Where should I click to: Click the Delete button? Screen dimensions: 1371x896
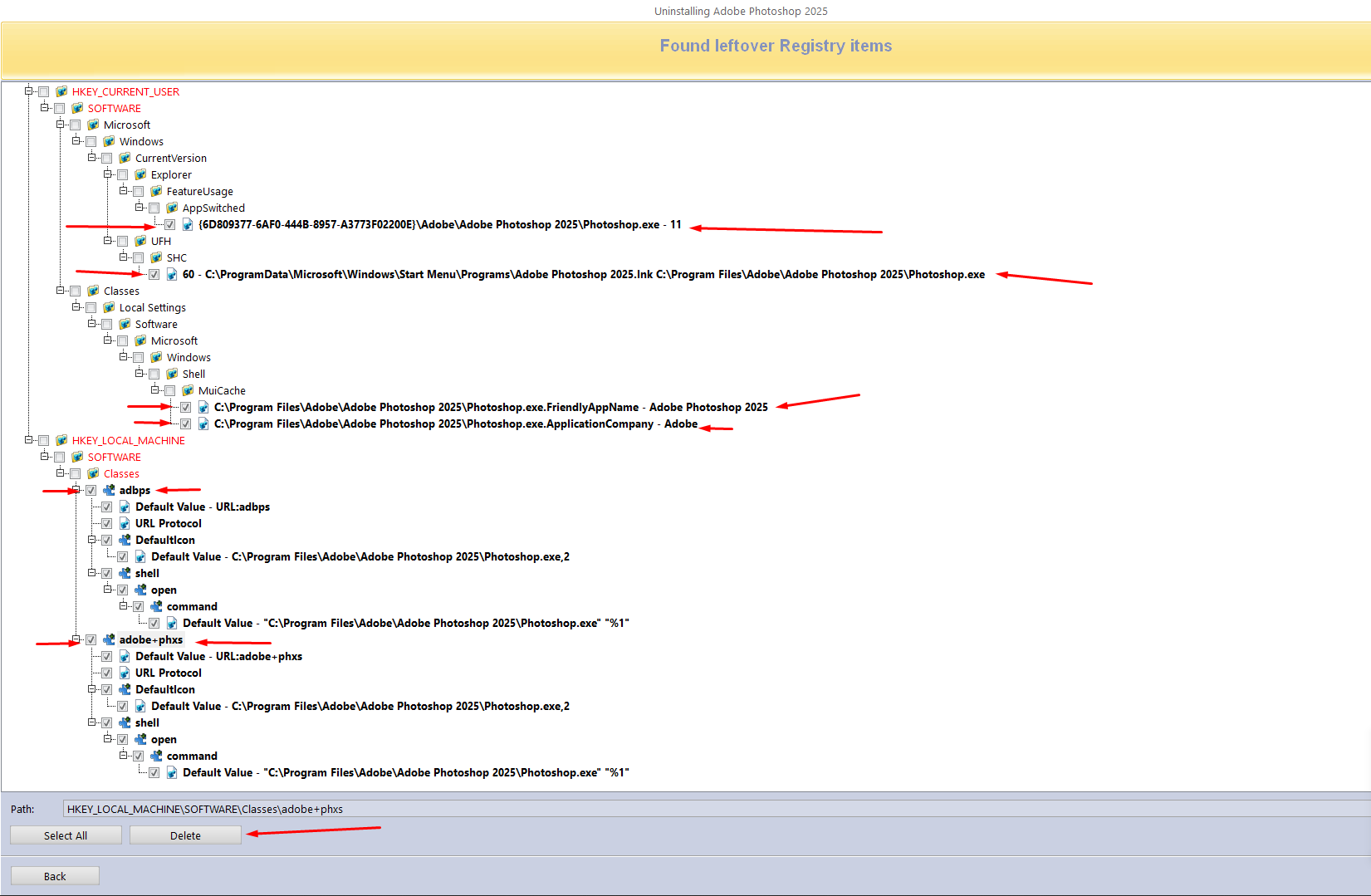pyautogui.click(x=185, y=835)
